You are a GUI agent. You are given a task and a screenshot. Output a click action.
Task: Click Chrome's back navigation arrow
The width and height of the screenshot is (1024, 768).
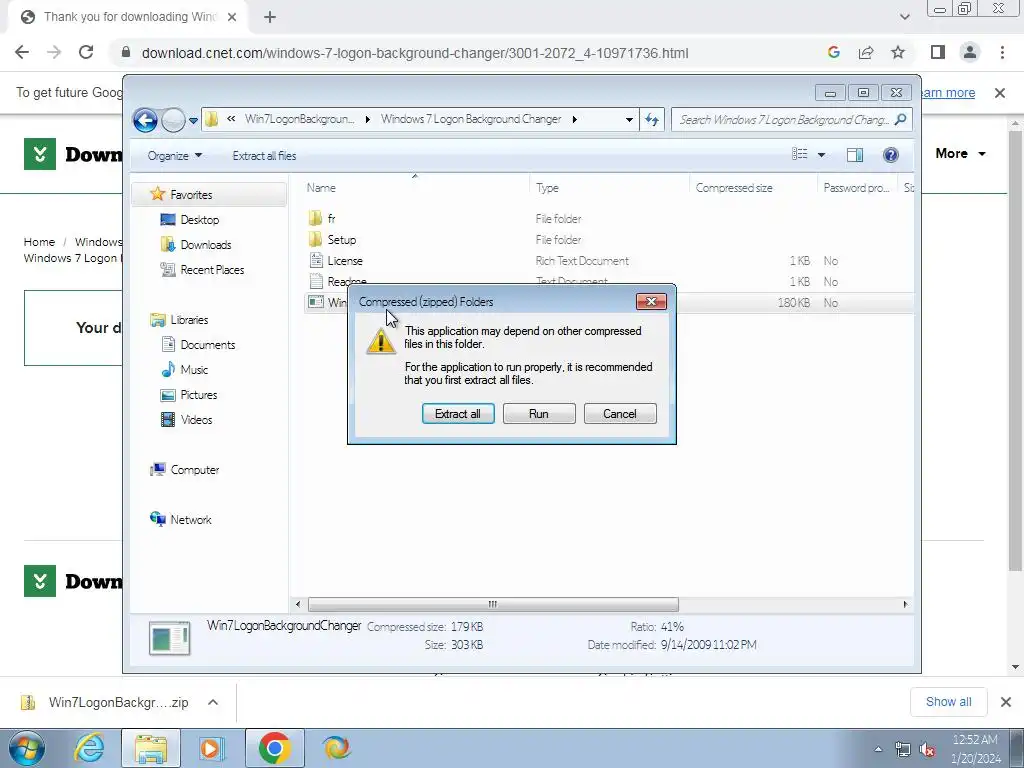pos(22,53)
